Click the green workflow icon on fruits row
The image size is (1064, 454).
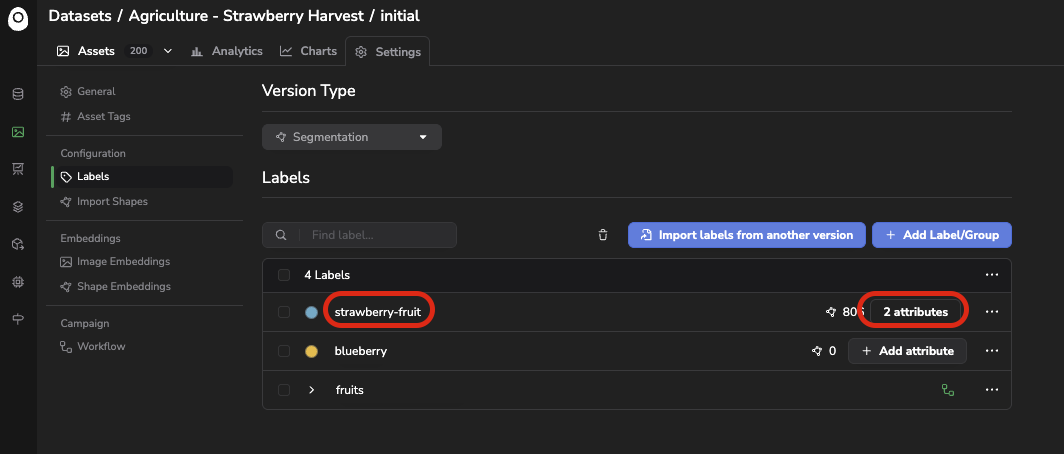click(948, 390)
